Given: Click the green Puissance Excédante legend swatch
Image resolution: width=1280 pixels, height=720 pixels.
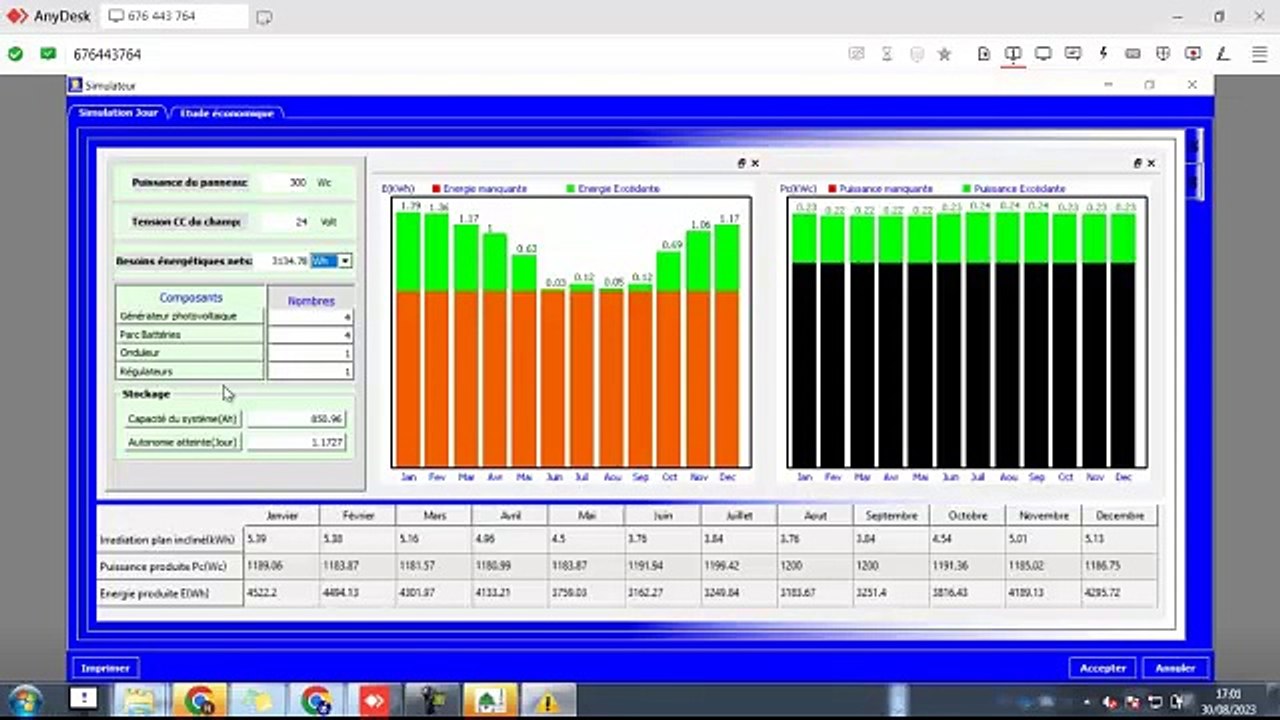Looking at the screenshot, I should tap(967, 189).
